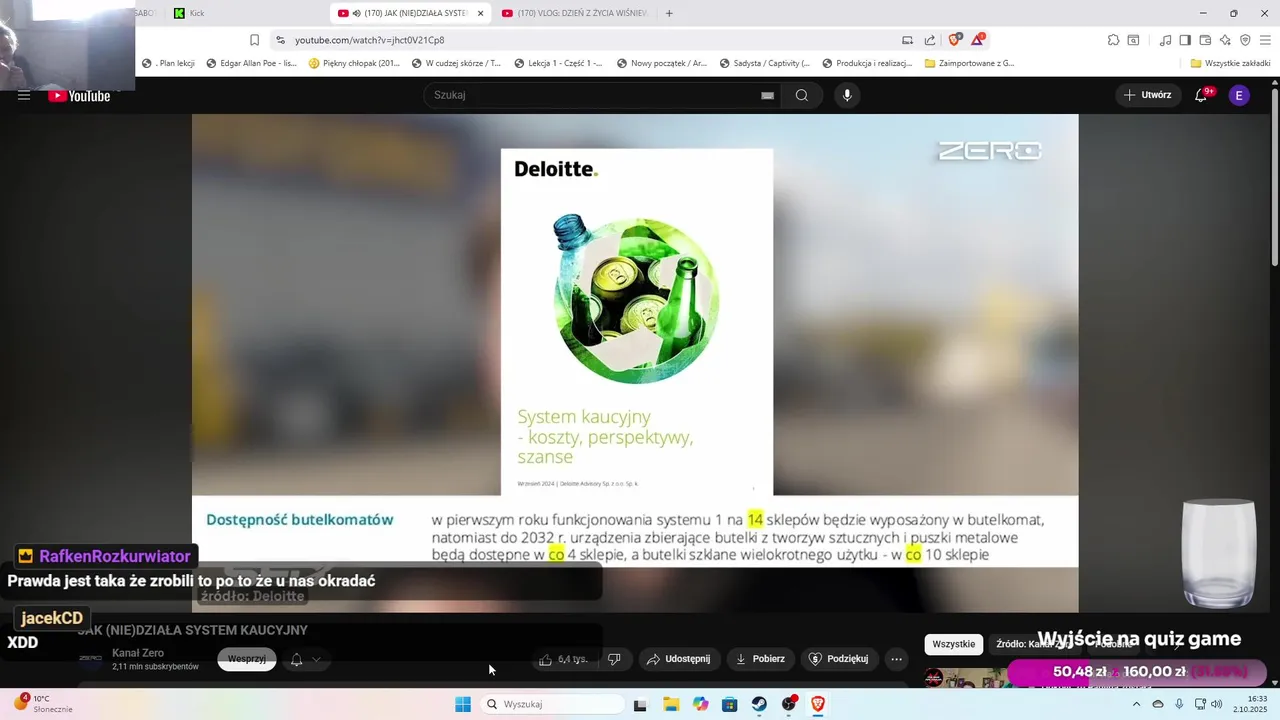Click the 'Wesprzyj' join button

click(247, 659)
